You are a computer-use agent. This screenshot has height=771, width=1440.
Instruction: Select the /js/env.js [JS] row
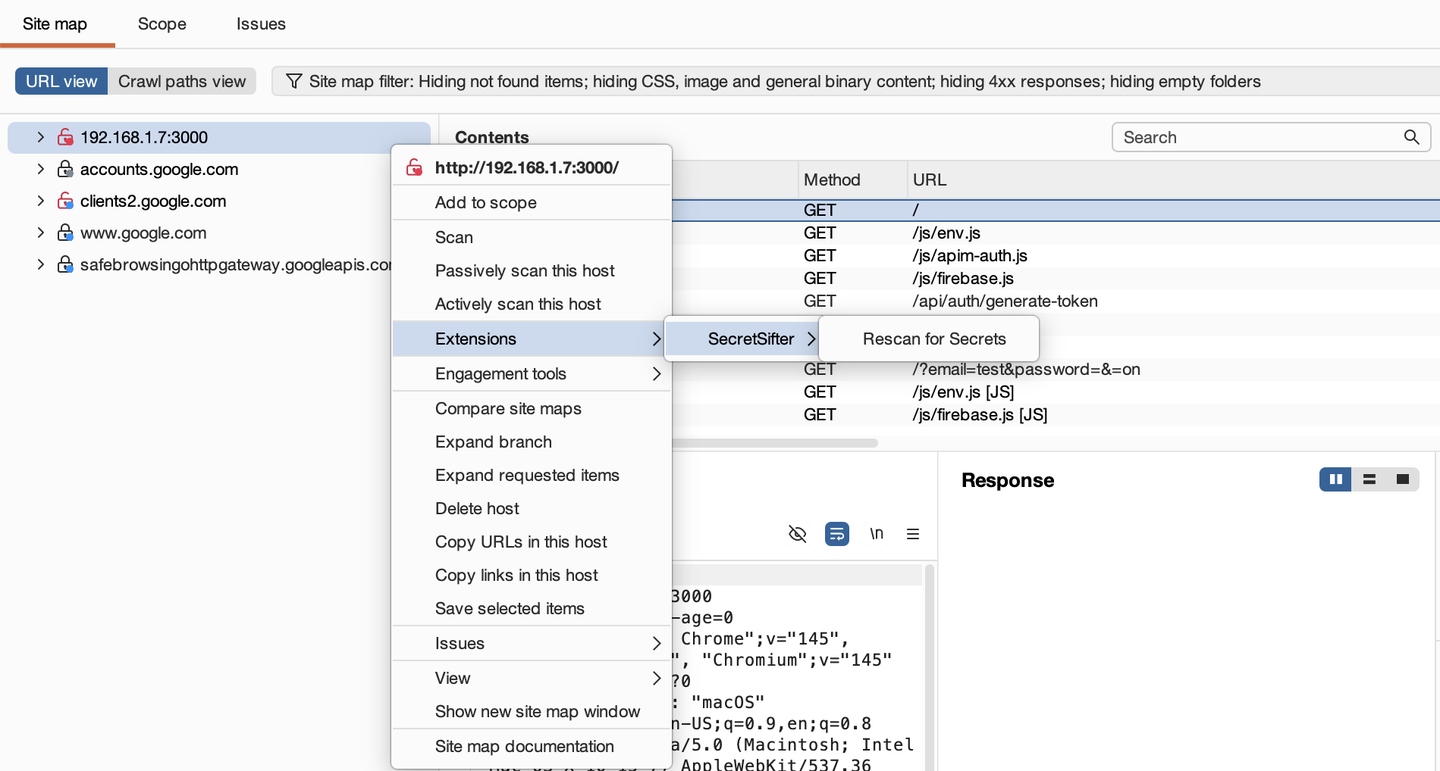tap(1055, 391)
